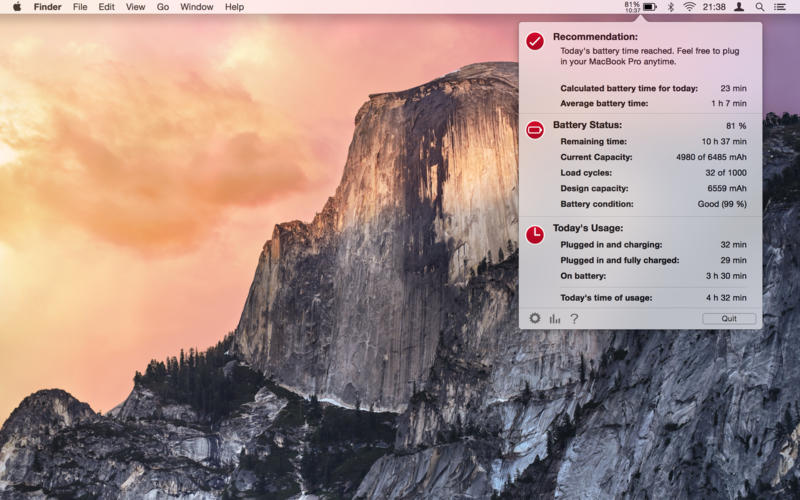This screenshot has width=800, height=500.
Task: Open the Apple menu
Action: pos(17,7)
